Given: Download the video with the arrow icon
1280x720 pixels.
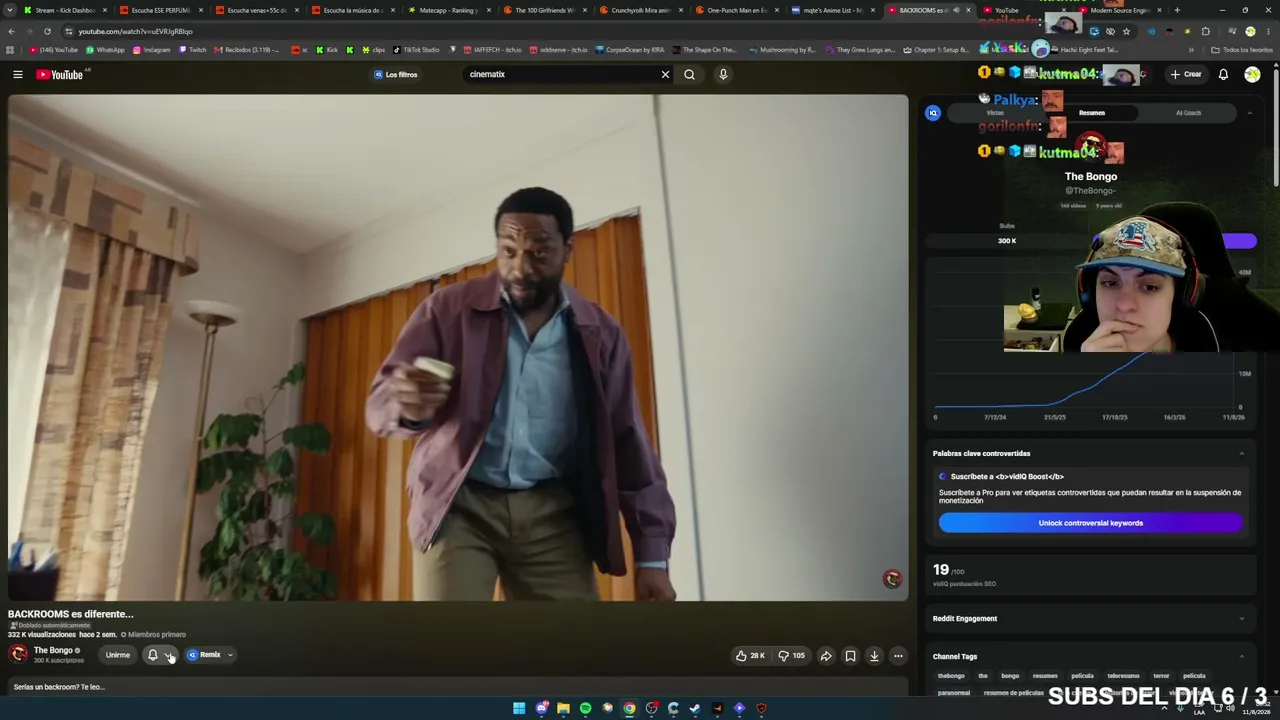Looking at the screenshot, I should click(874, 656).
